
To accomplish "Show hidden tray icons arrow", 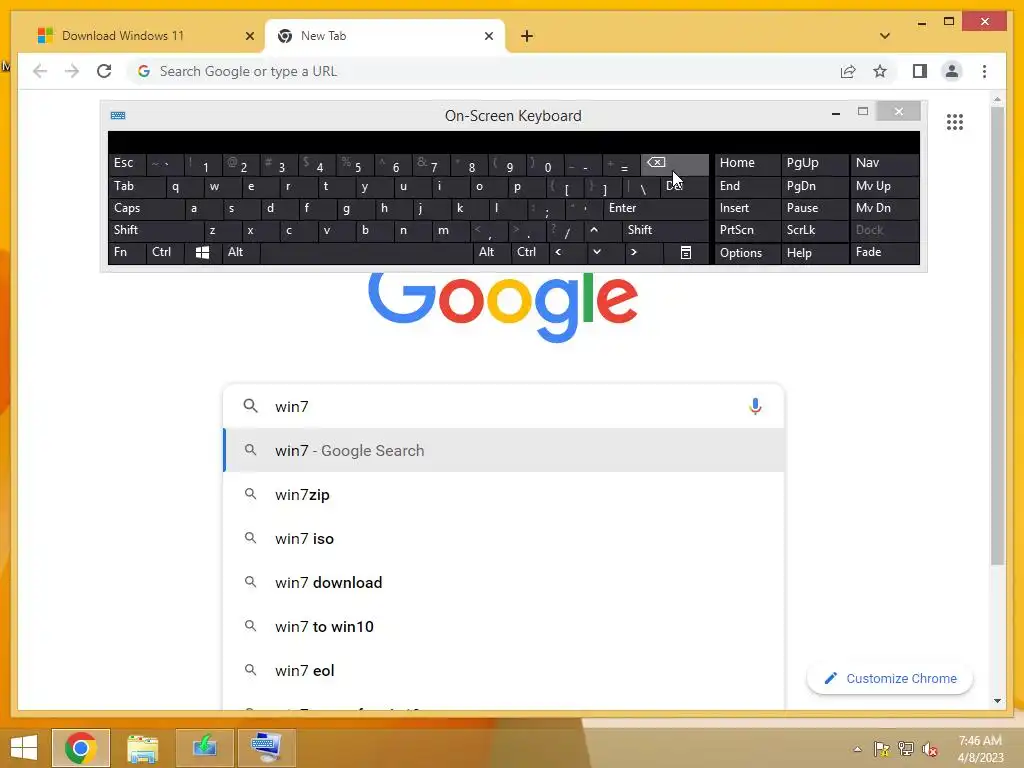I will pos(857,749).
